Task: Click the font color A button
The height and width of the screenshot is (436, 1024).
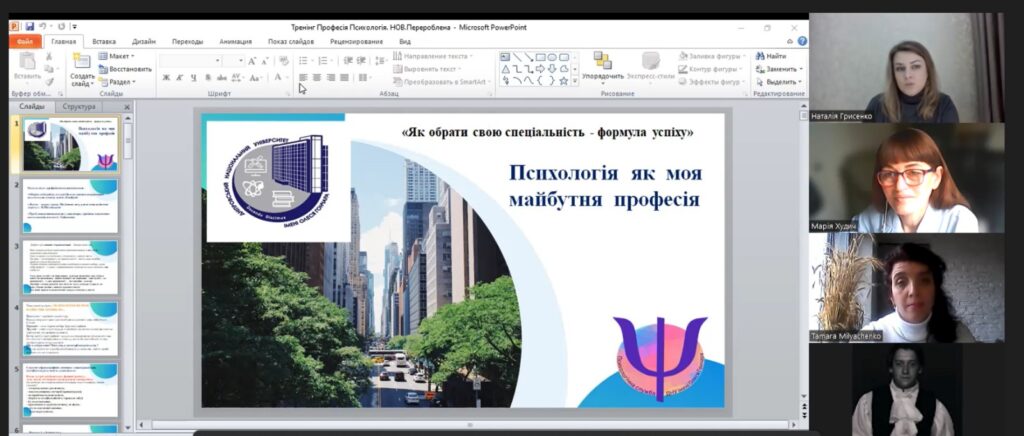Action: pyautogui.click(x=278, y=77)
